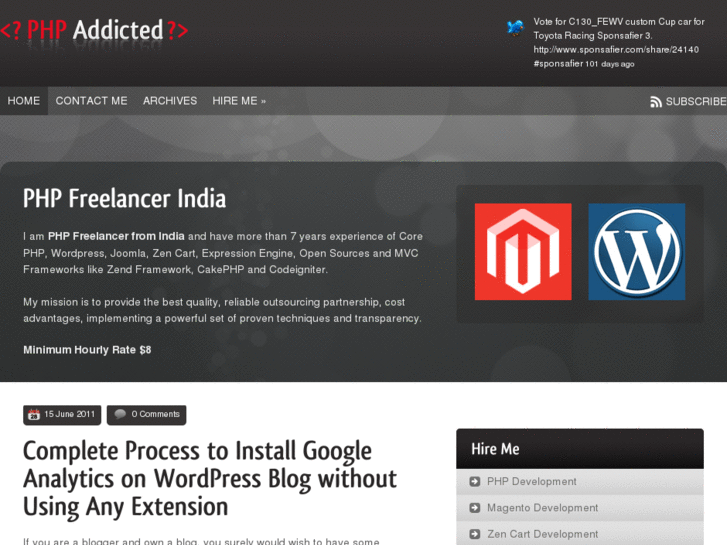Screen dimensions: 727x545
Task: Open the Archives menu item
Action: tap(170, 101)
